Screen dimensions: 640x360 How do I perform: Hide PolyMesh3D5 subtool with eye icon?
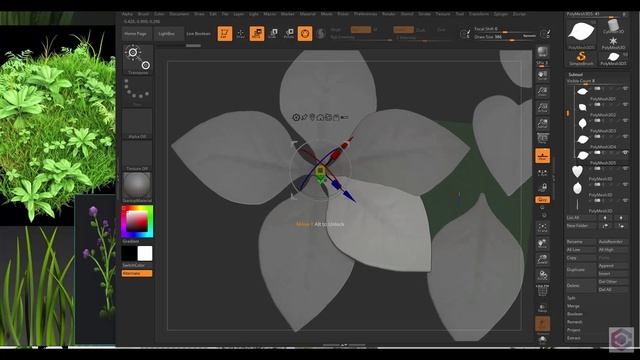625,153
